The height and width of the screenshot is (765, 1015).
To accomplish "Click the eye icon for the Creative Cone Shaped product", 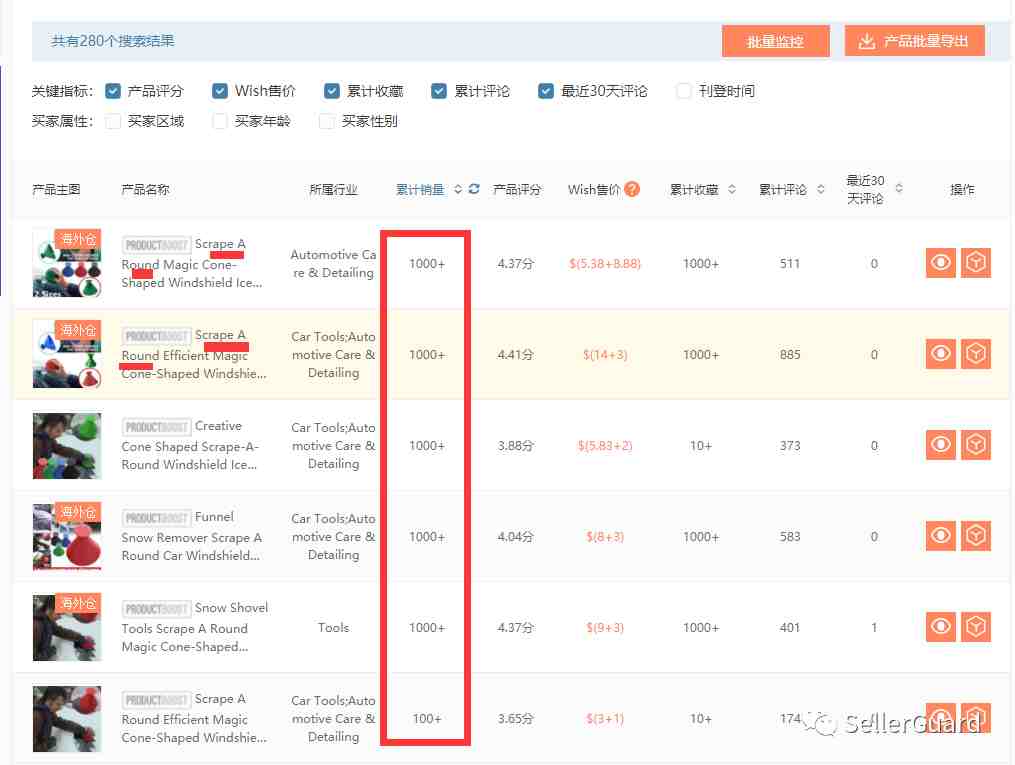I will [940, 445].
